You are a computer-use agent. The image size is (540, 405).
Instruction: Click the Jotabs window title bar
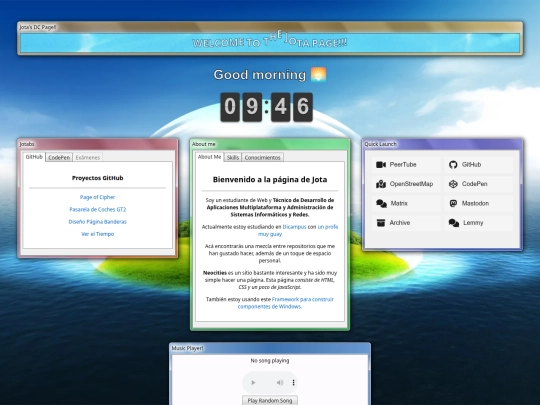(x=97, y=144)
